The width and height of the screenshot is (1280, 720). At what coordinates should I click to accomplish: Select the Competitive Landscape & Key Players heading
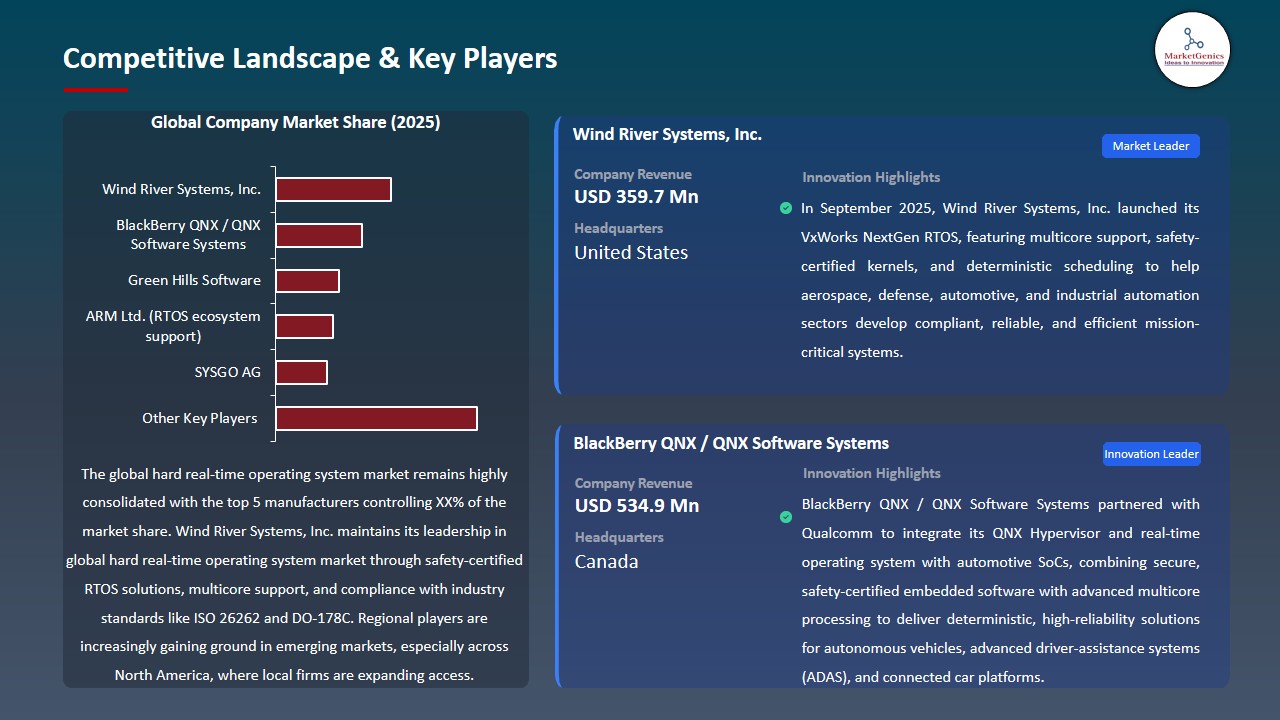pos(310,58)
